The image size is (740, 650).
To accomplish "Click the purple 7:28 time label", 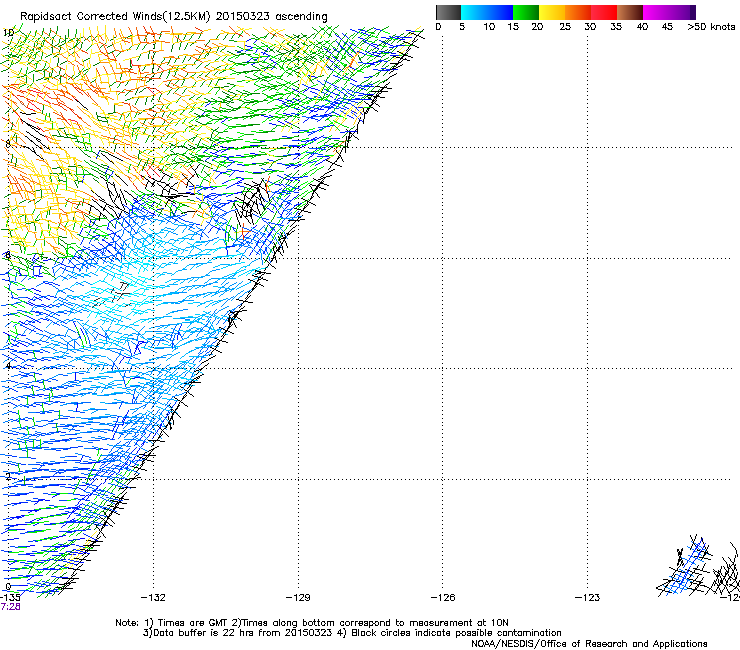I will [x=10, y=607].
